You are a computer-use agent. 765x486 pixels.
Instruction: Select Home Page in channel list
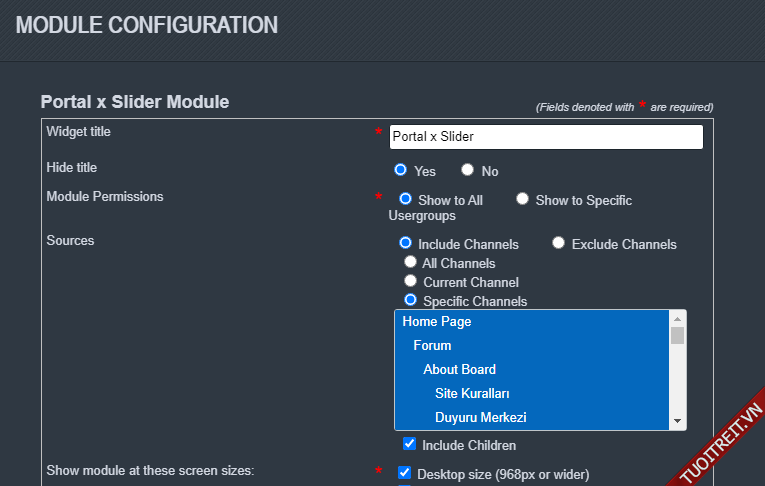437,322
